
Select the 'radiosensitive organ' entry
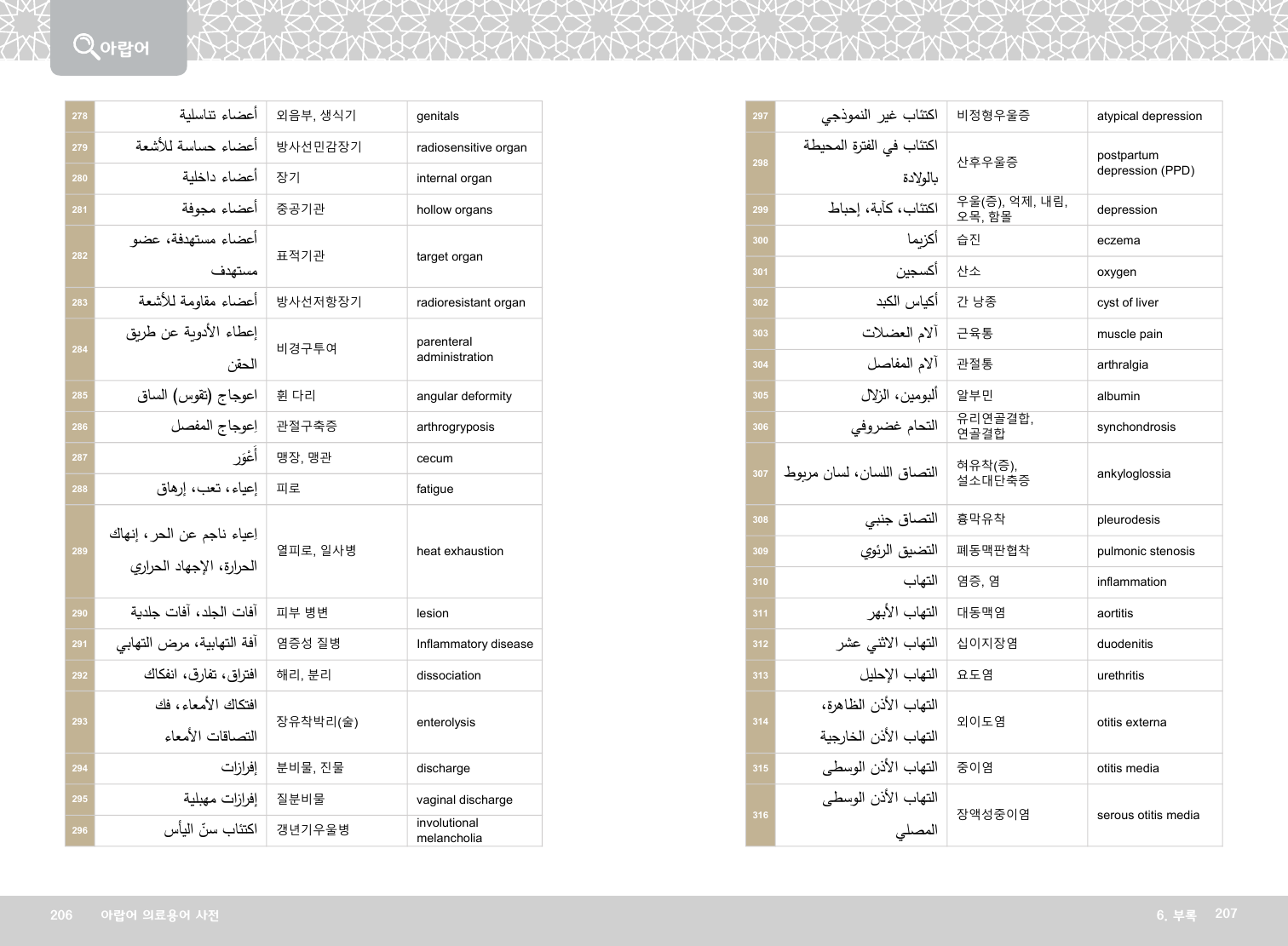471,147
